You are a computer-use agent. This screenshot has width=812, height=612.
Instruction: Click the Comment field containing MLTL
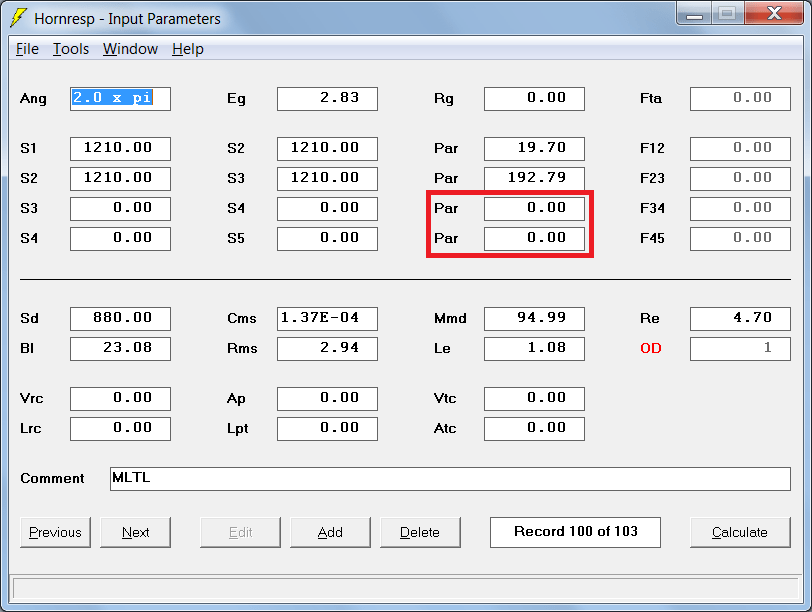(450, 478)
